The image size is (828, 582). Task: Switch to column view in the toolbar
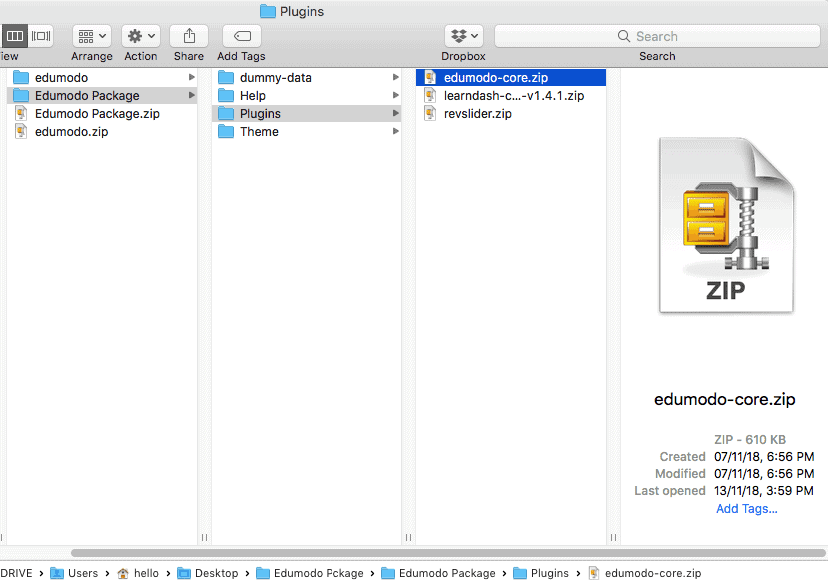click(x=14, y=35)
